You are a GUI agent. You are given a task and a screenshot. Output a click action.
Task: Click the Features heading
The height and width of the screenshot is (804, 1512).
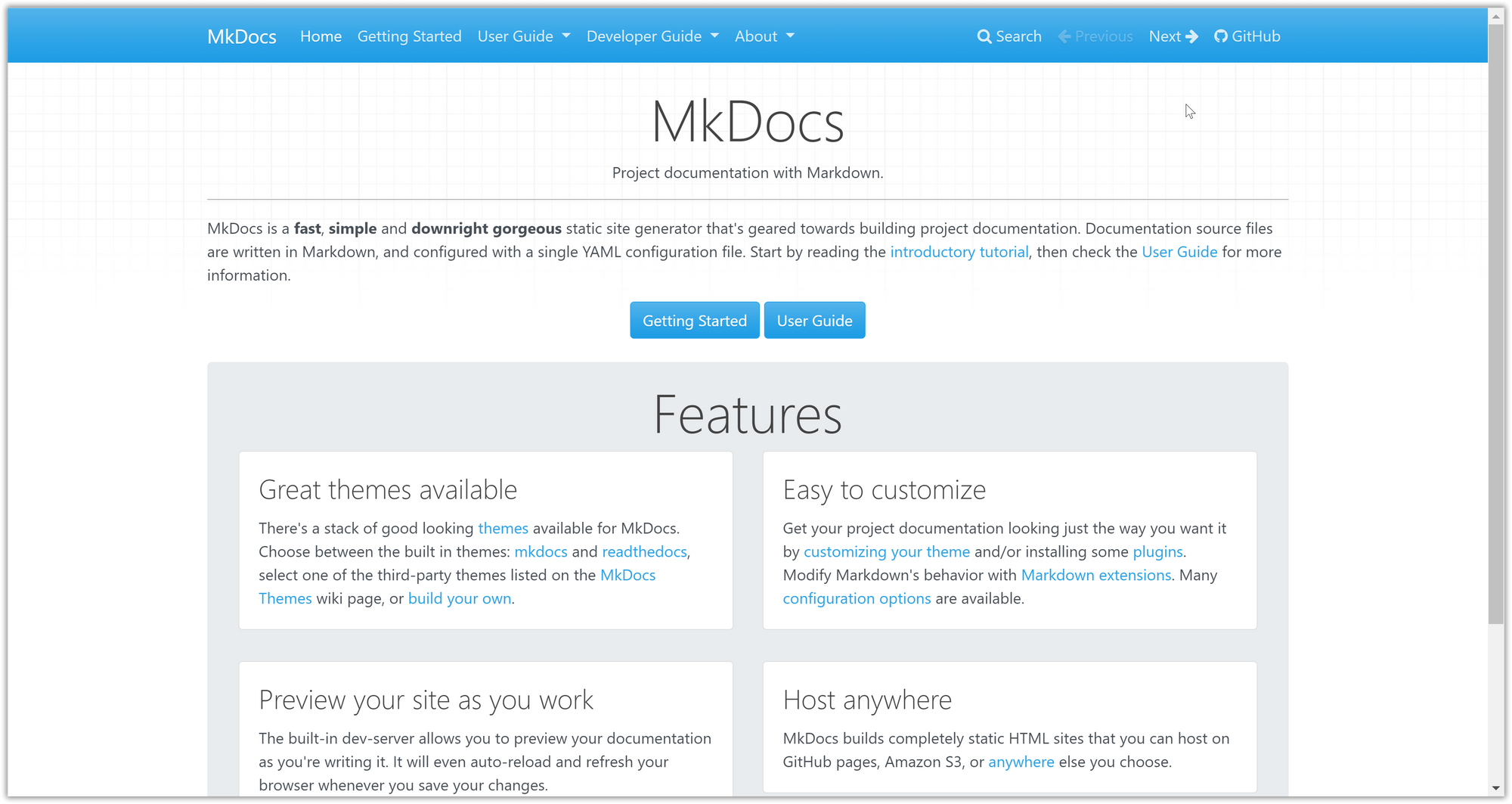(x=747, y=414)
